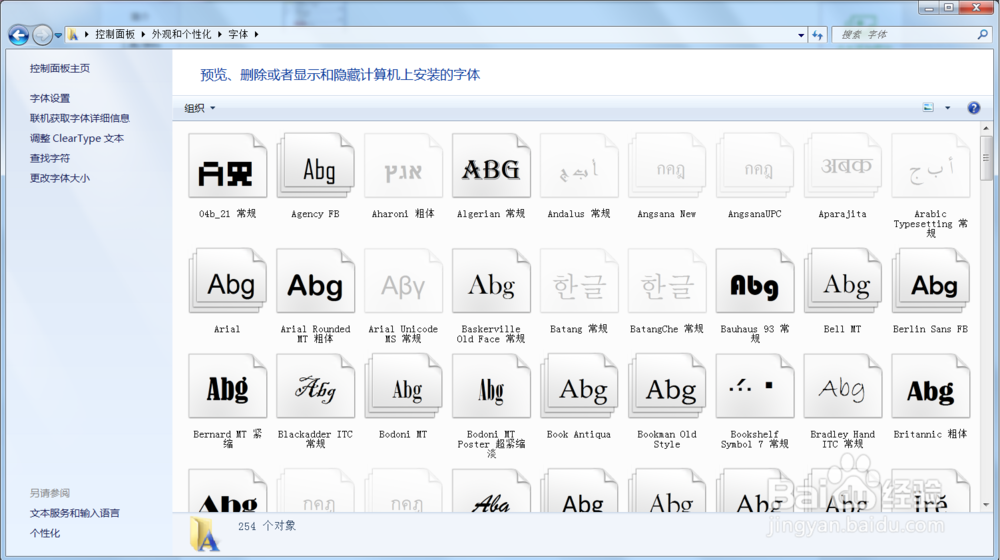
Task: Select the Agency FB font icon
Action: pyautogui.click(x=316, y=166)
